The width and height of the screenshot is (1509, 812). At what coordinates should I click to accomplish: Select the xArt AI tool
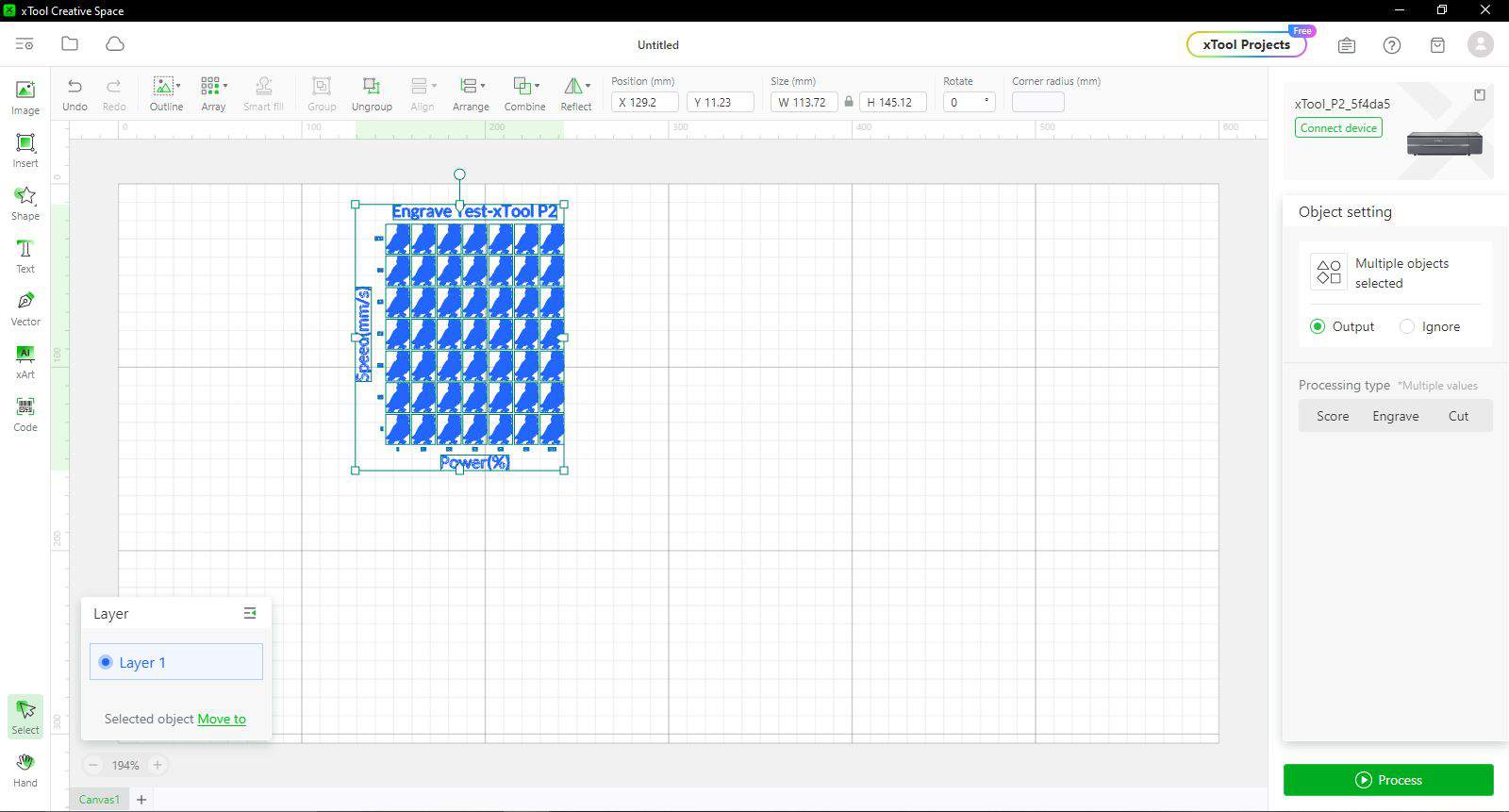25,361
